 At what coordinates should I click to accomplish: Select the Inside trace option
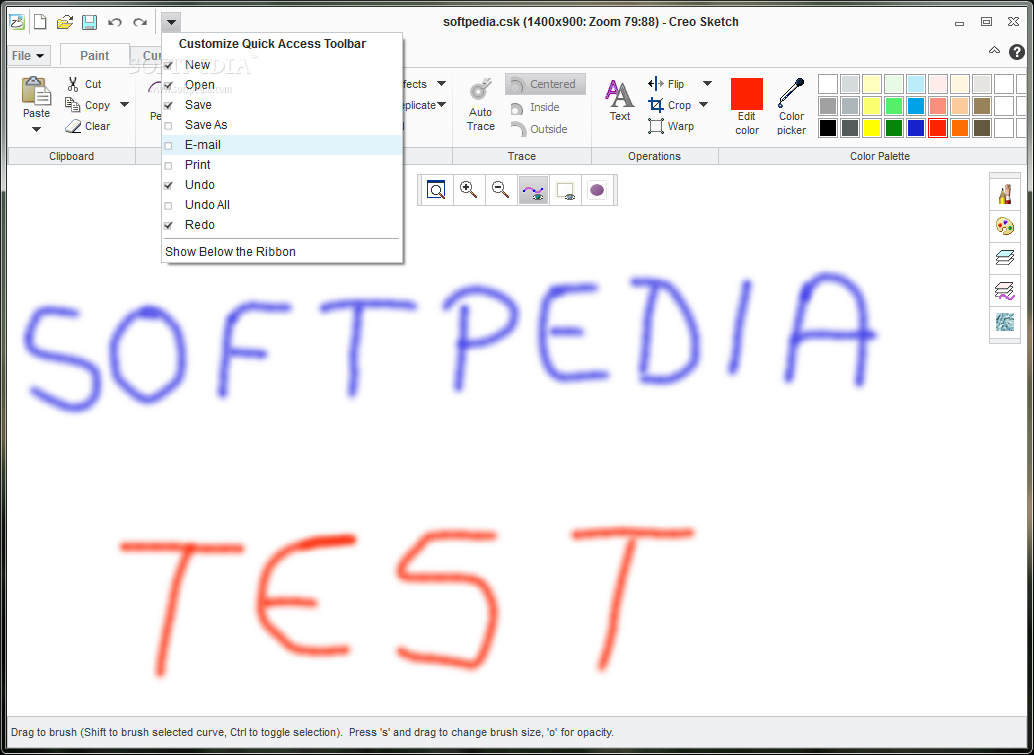pos(535,107)
